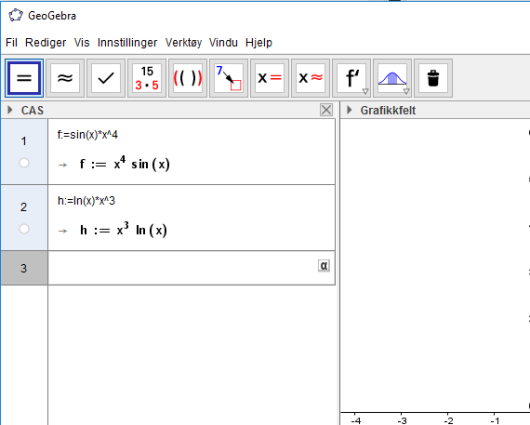Click input text f:=sin(x)*x^4
The image size is (530, 425).
coord(88,135)
